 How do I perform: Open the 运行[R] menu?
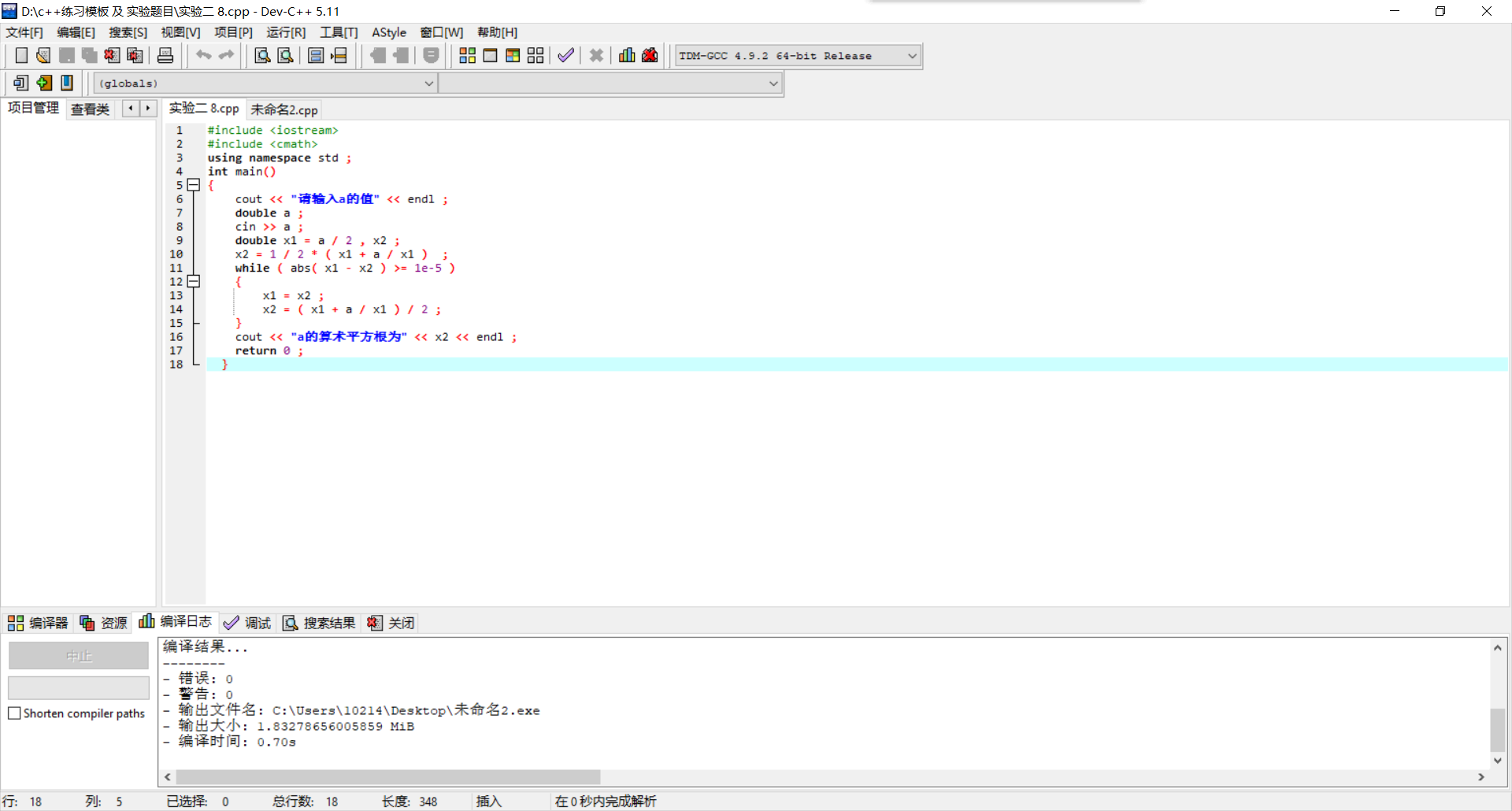point(286,32)
